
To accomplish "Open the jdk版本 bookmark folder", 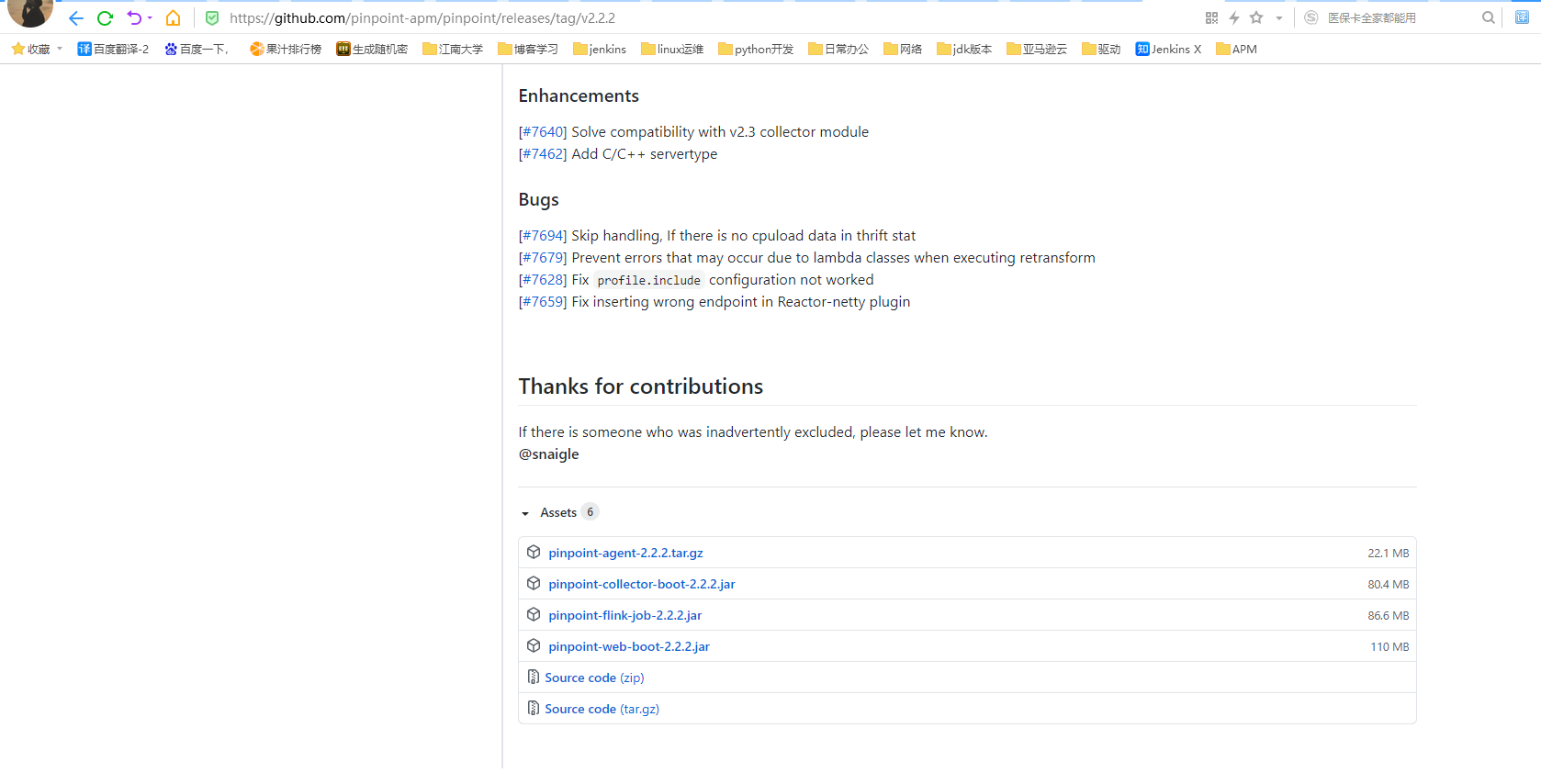I will [x=964, y=50].
